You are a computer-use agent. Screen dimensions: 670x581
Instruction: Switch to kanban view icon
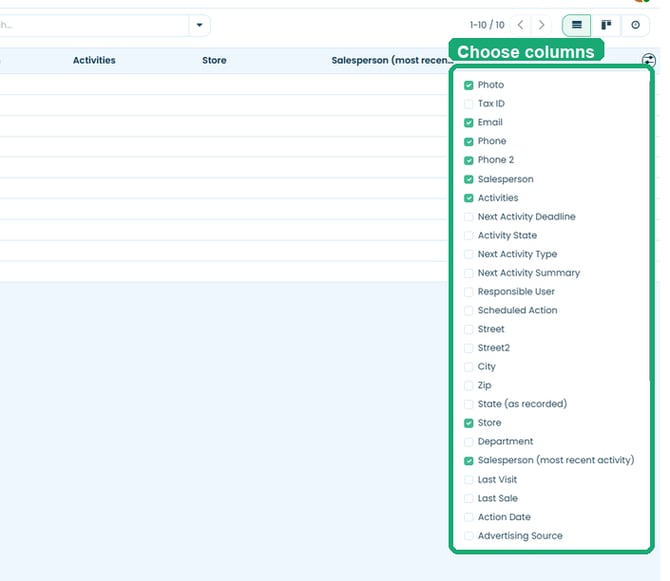coord(606,25)
